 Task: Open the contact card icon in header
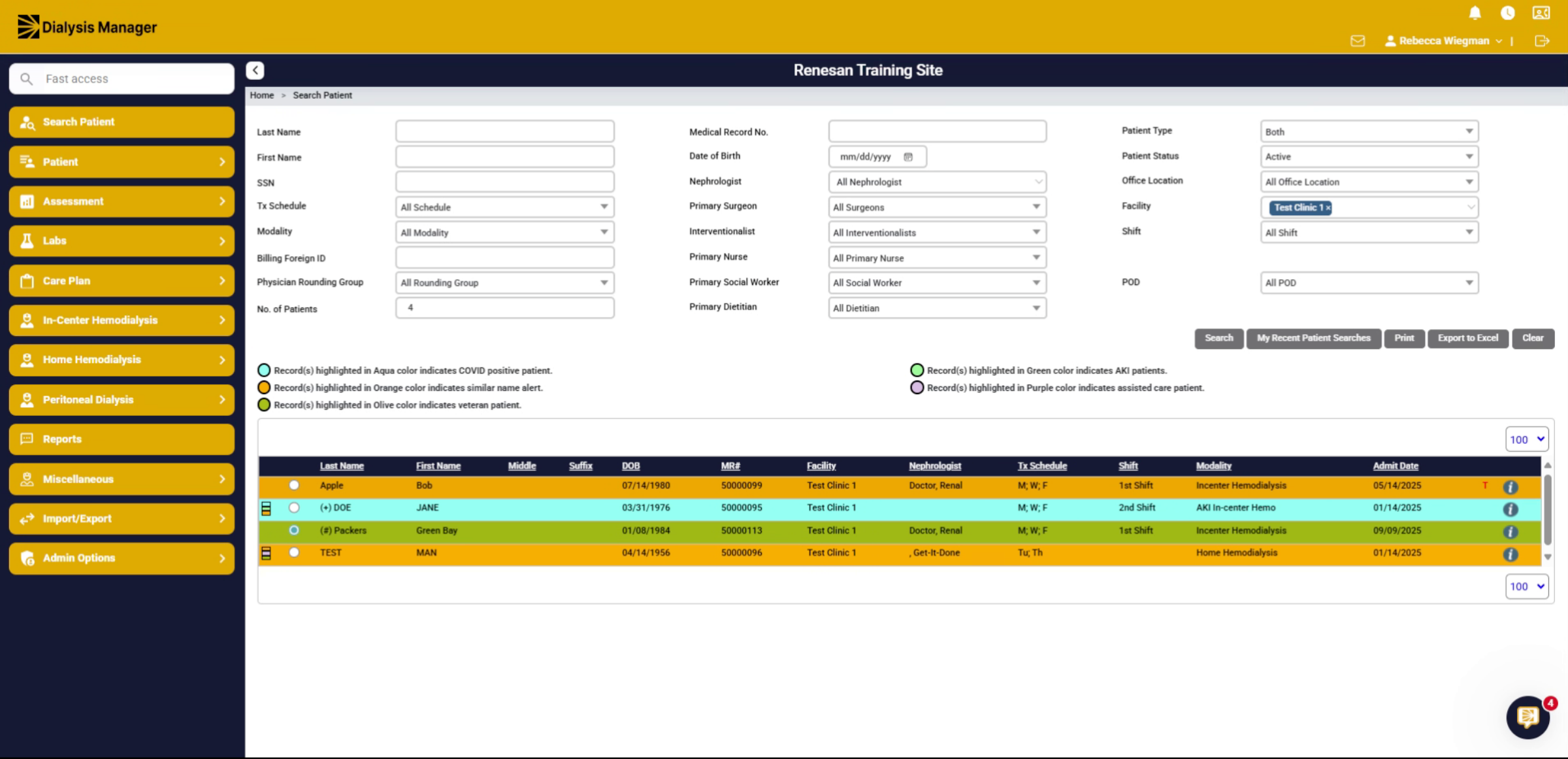[x=1541, y=12]
